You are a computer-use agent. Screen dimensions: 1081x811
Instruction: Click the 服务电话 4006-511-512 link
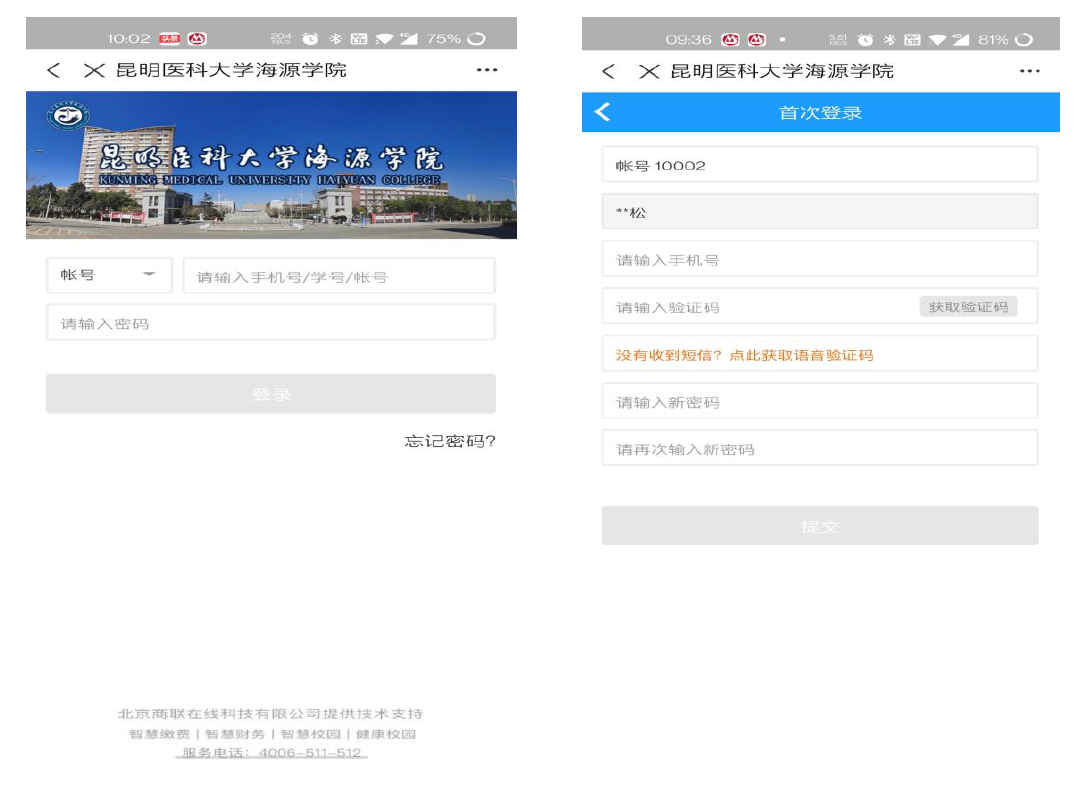pos(271,753)
